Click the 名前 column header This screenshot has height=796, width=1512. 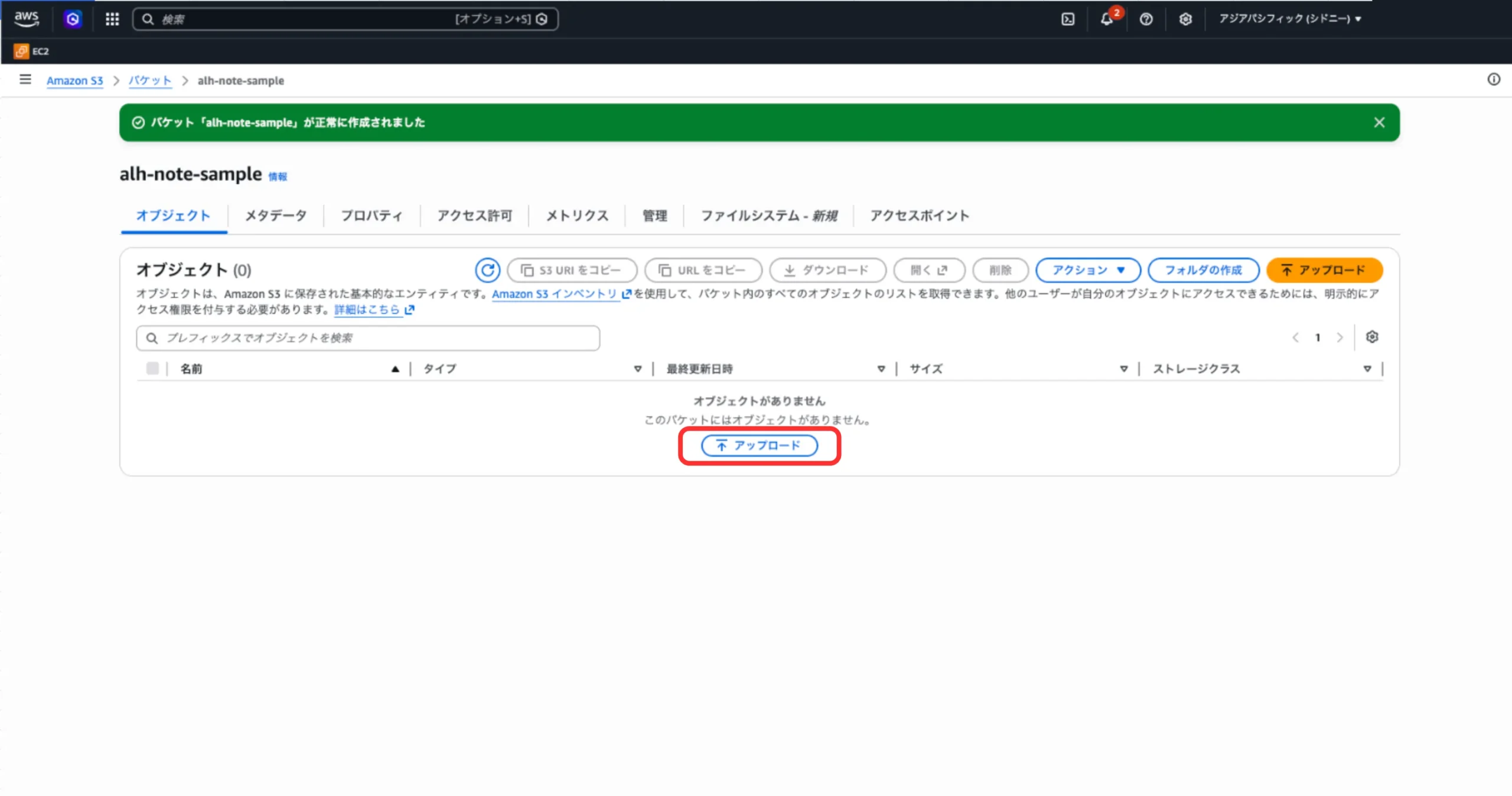coord(191,369)
